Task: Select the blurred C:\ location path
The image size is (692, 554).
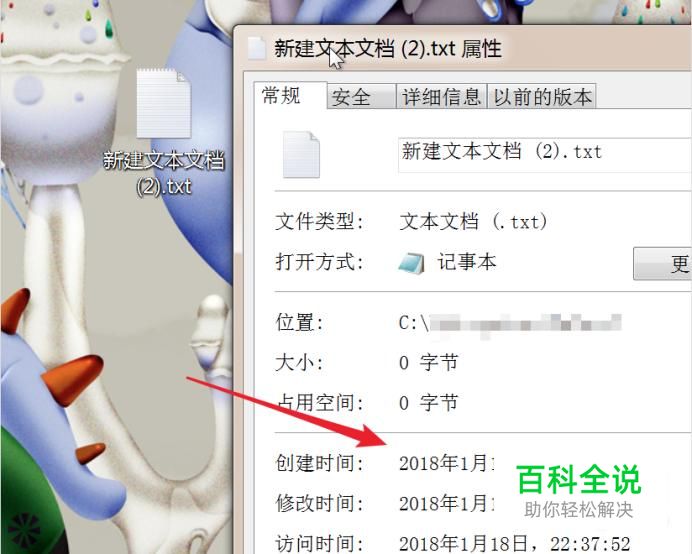Action: [x=510, y=324]
